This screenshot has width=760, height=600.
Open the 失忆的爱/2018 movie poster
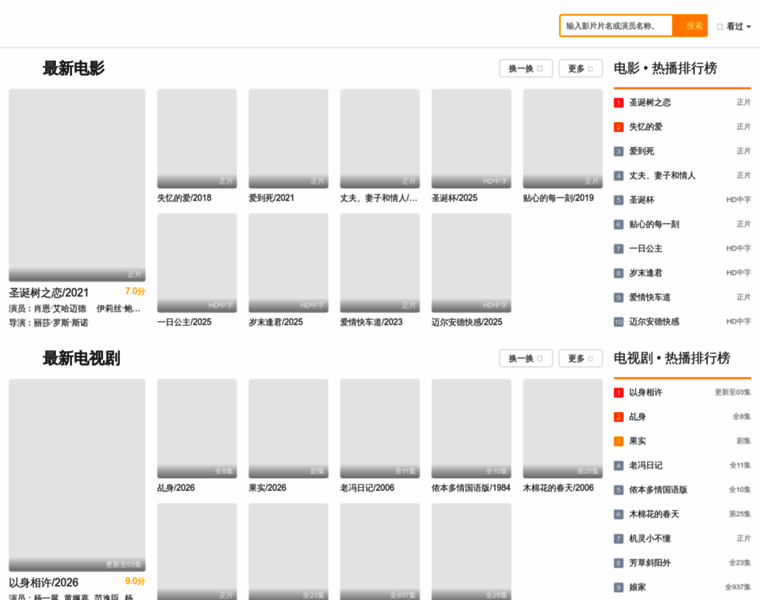[197, 139]
